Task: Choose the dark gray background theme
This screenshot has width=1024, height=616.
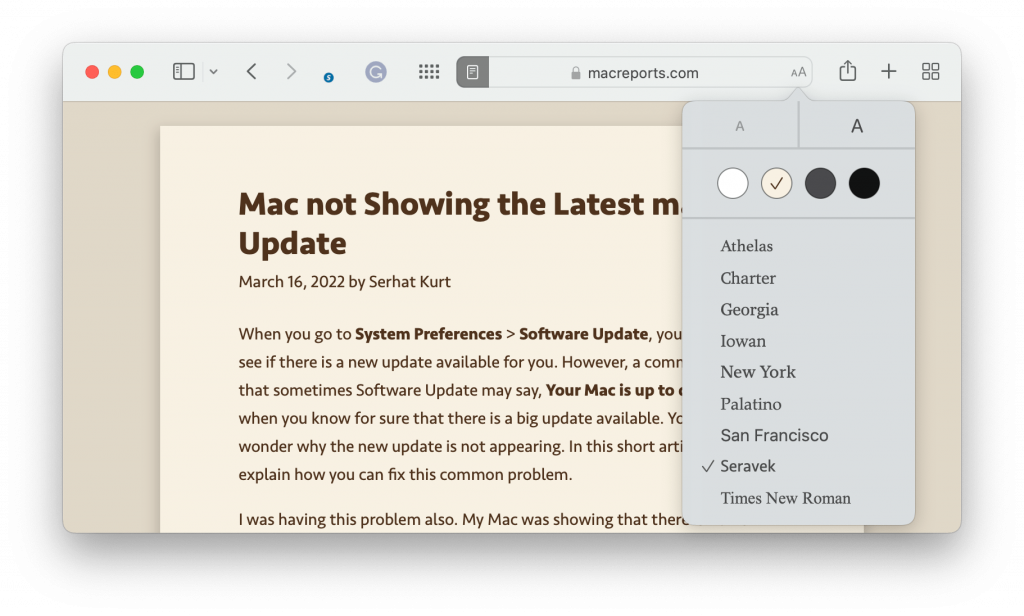Action: click(x=820, y=184)
